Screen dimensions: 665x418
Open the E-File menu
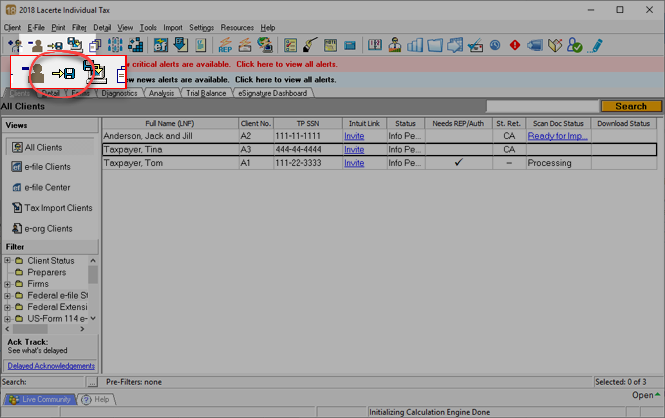tap(36, 27)
